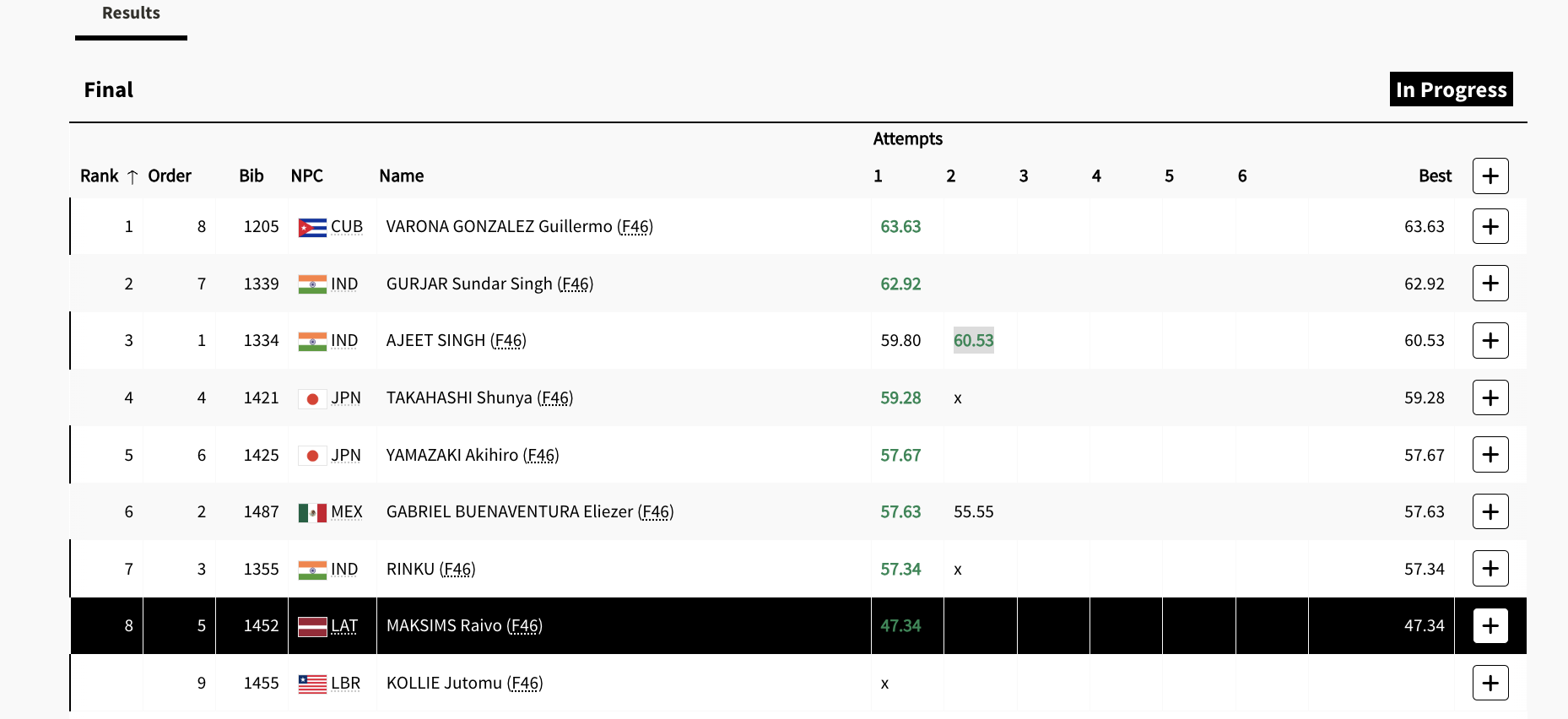
Task: Expand YAMAZAKI Akihiro row details
Action: [x=1490, y=455]
